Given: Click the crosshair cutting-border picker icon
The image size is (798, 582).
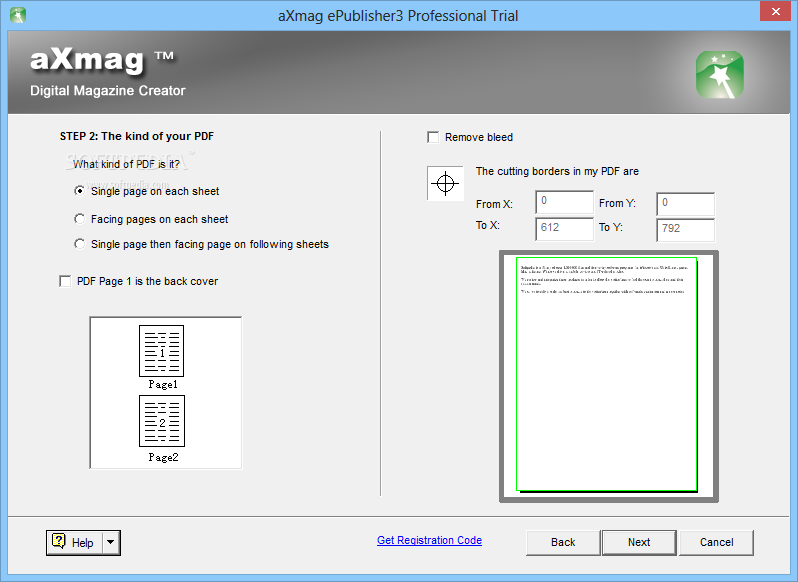Looking at the screenshot, I should pos(445,183).
